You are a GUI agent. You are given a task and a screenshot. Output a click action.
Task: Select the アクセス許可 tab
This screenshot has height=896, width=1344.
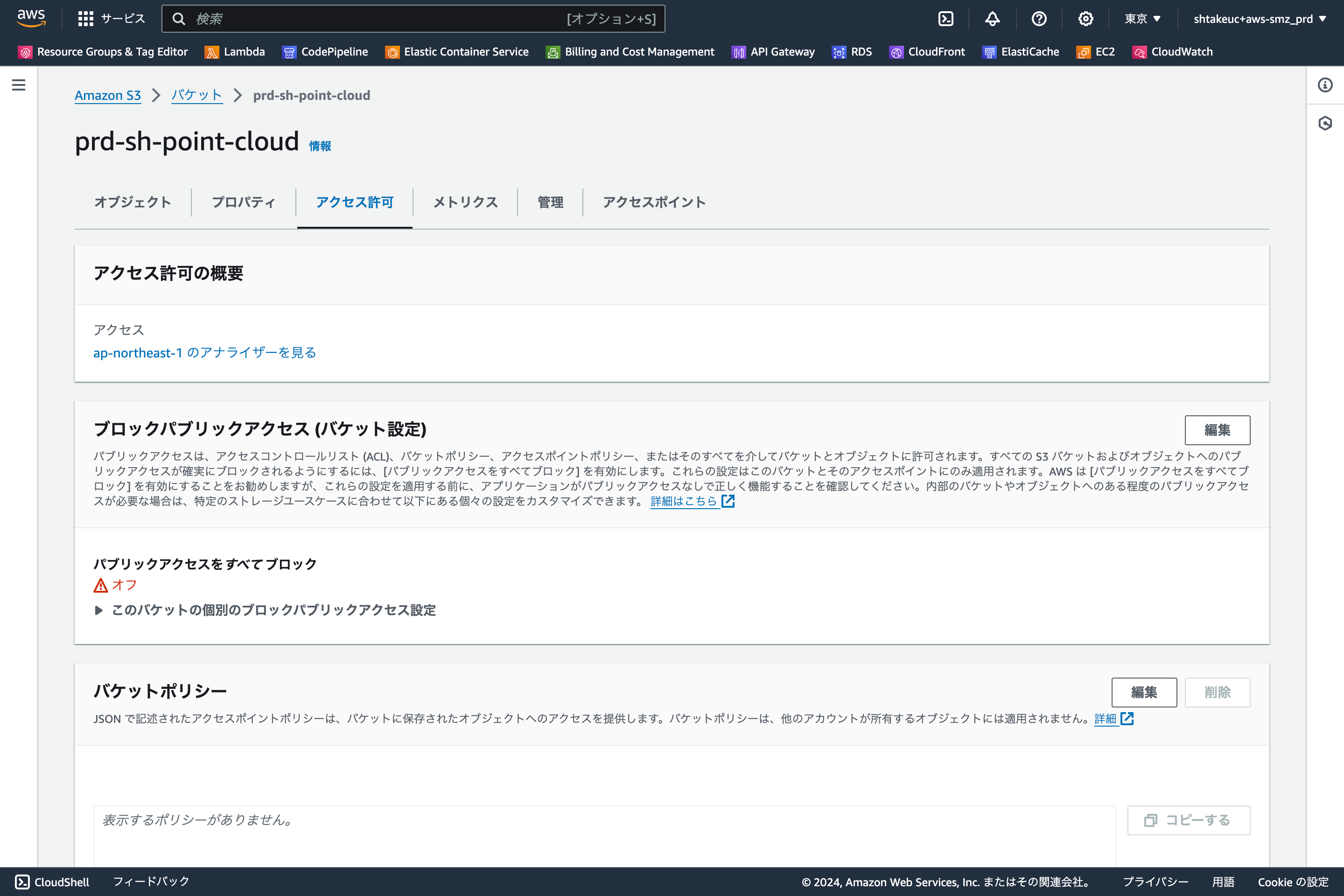click(355, 202)
